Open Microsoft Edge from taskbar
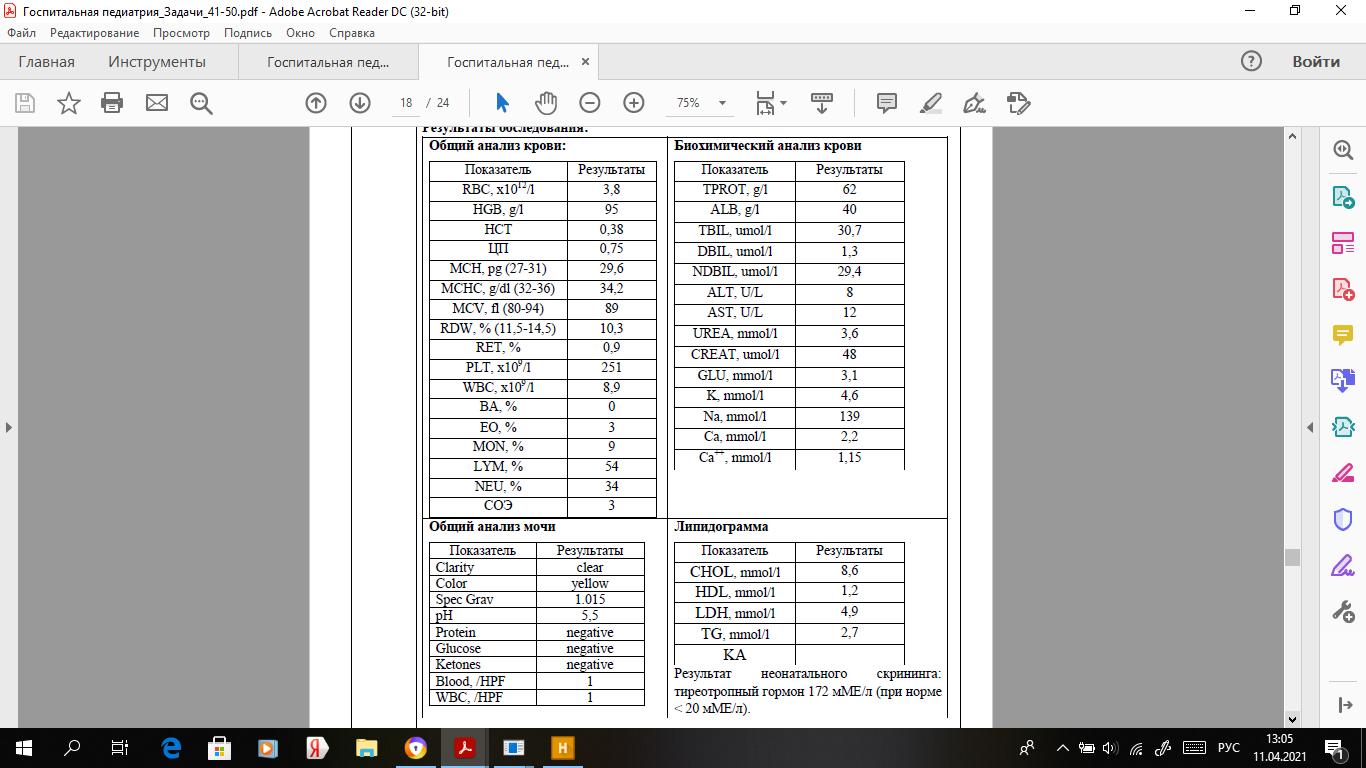 (170, 747)
